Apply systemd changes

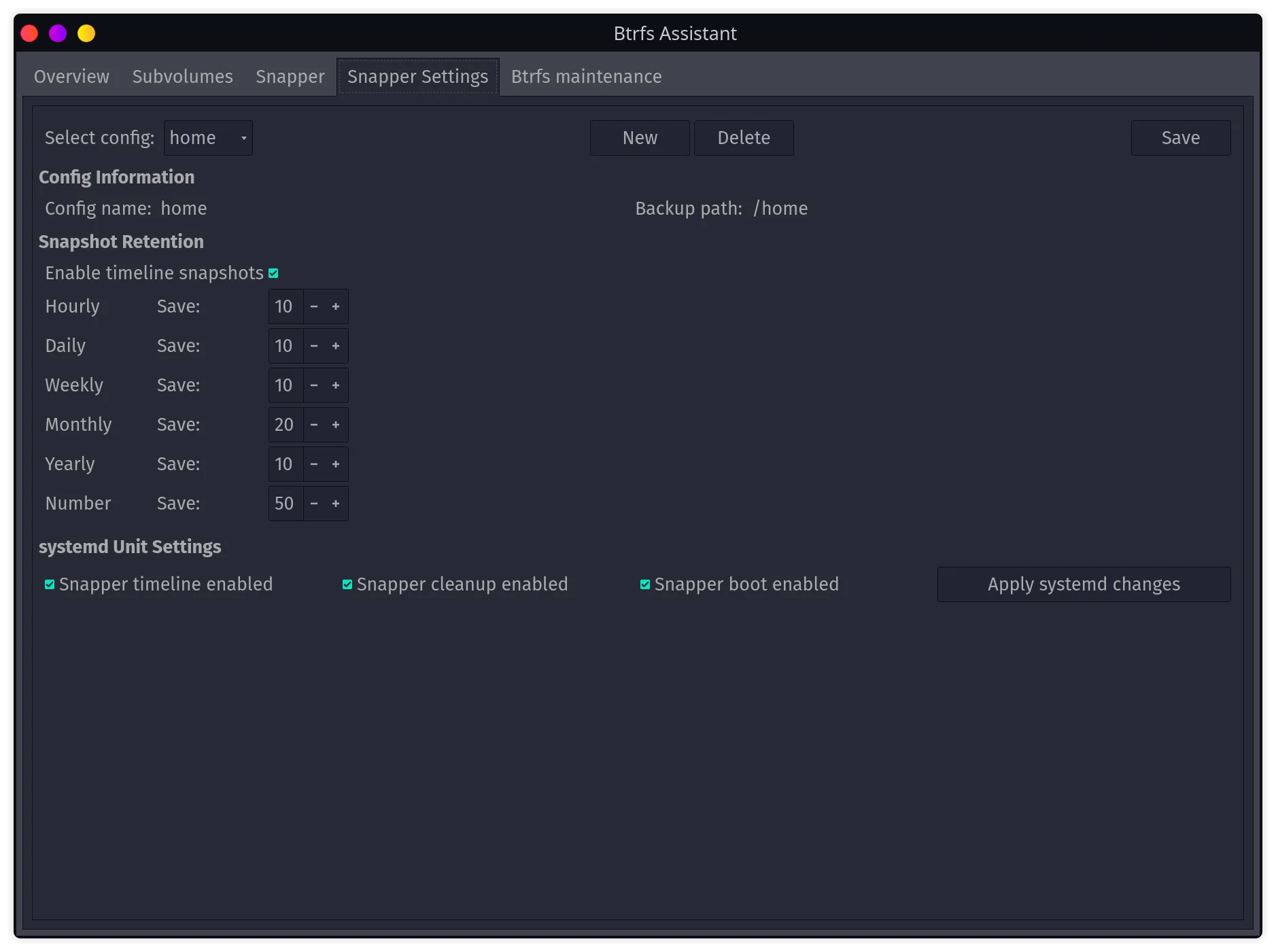pyautogui.click(x=1084, y=584)
